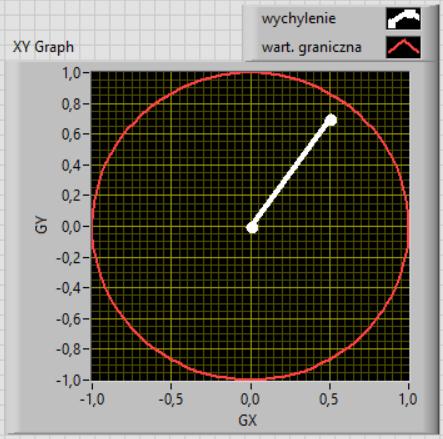Select the 'wychylenie' legend label

pyautogui.click(x=299, y=18)
